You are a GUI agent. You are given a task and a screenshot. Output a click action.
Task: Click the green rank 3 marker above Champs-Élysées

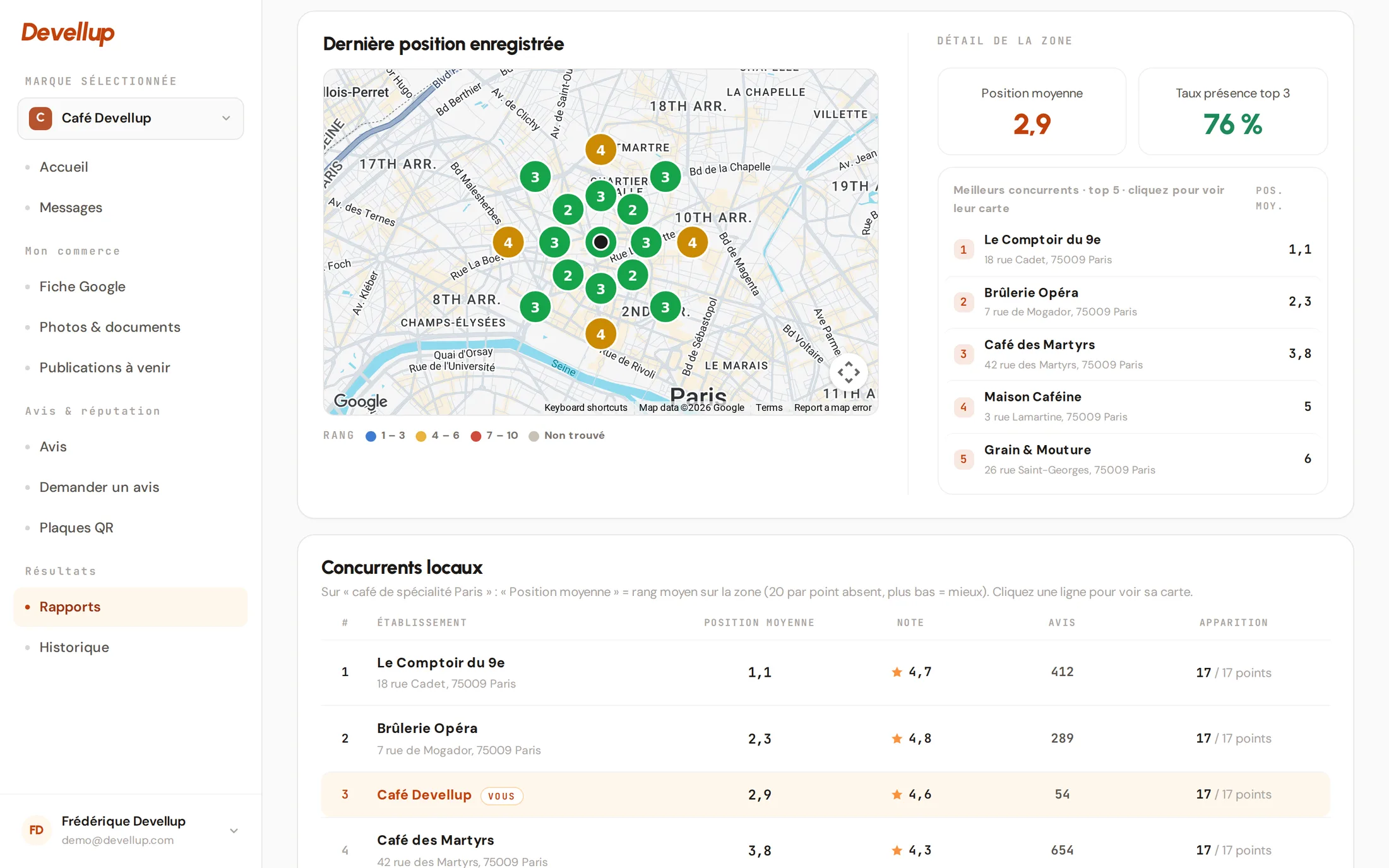click(535, 307)
